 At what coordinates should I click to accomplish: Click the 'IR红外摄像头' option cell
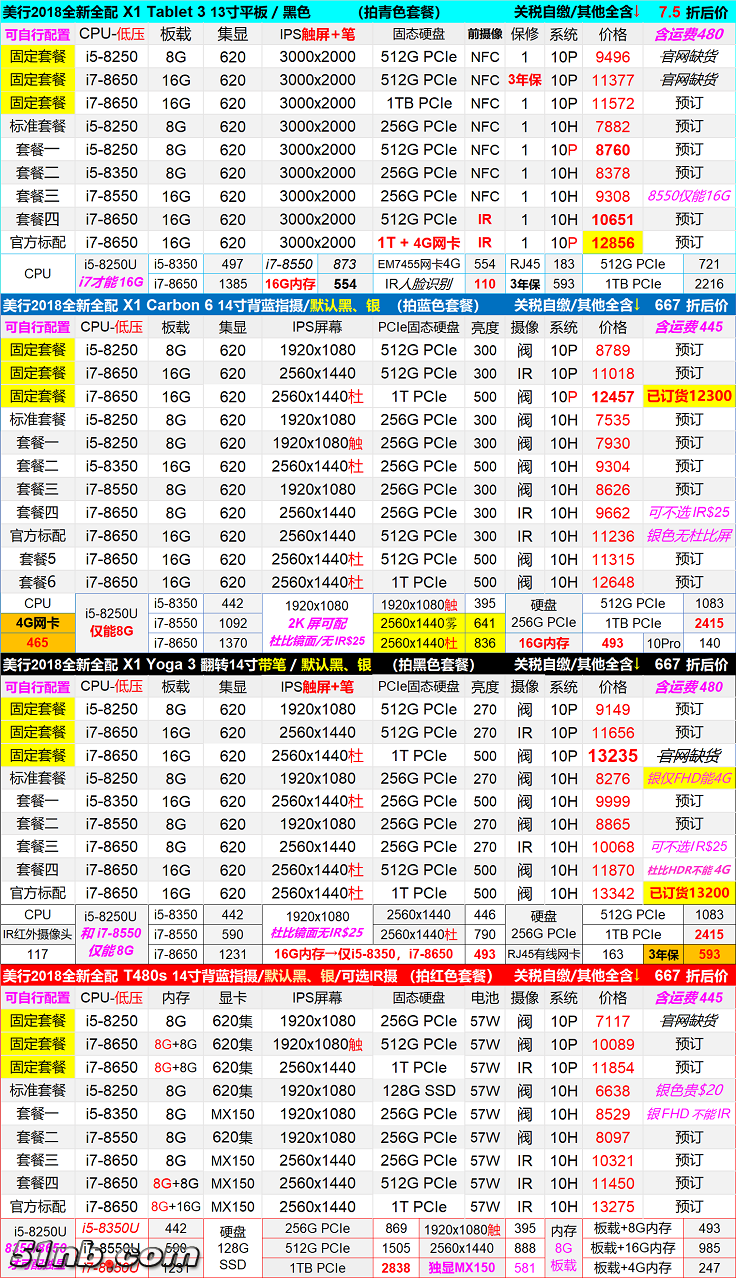coord(37,934)
